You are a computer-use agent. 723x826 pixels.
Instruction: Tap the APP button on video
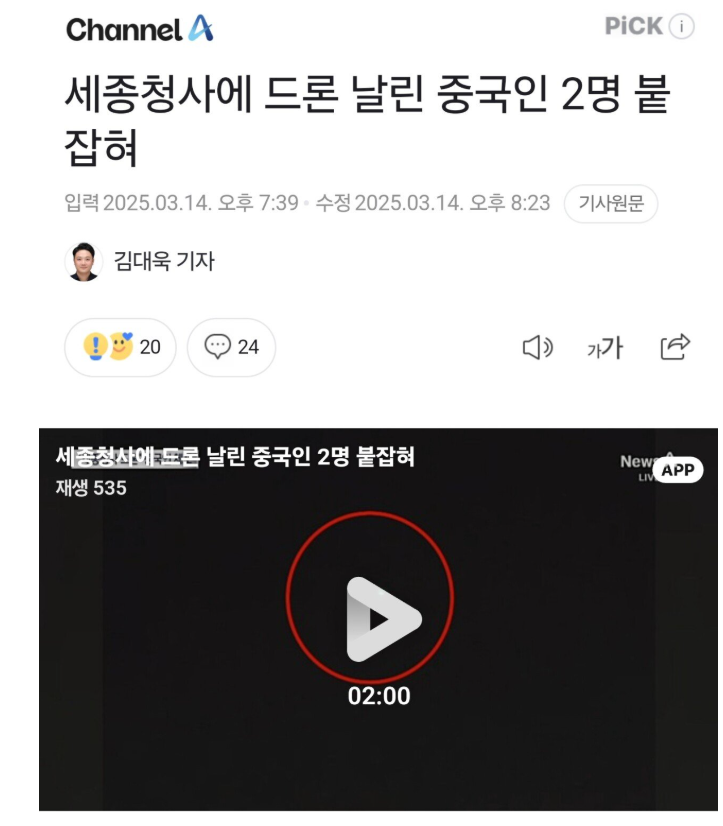tap(678, 469)
